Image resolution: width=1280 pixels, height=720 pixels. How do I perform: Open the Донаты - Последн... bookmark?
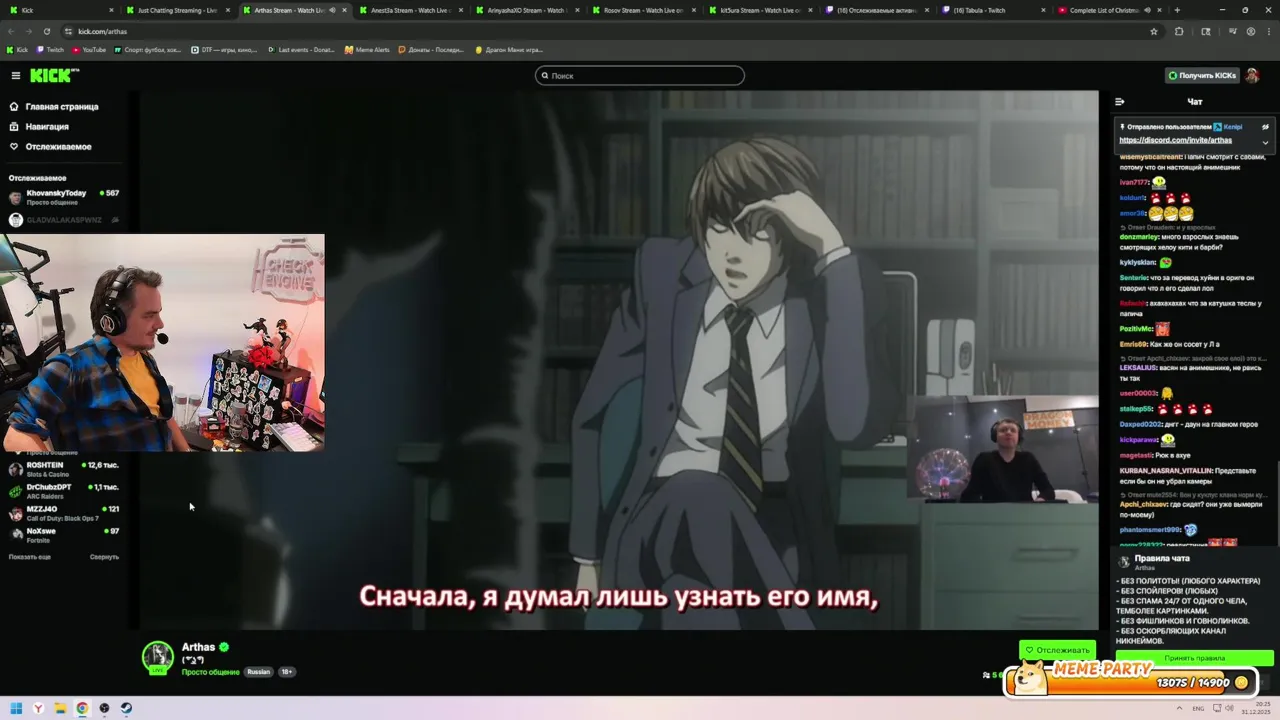tap(432, 50)
